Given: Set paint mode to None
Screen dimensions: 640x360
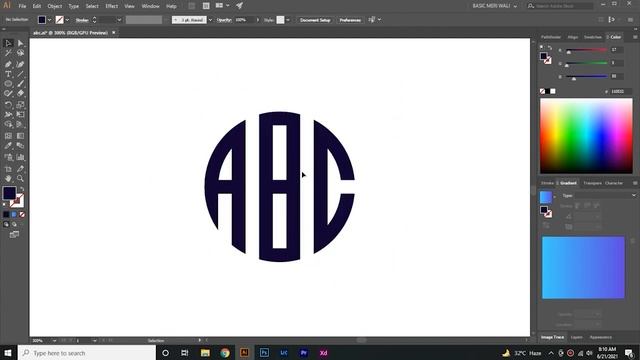Looking at the screenshot, I should point(22,214).
